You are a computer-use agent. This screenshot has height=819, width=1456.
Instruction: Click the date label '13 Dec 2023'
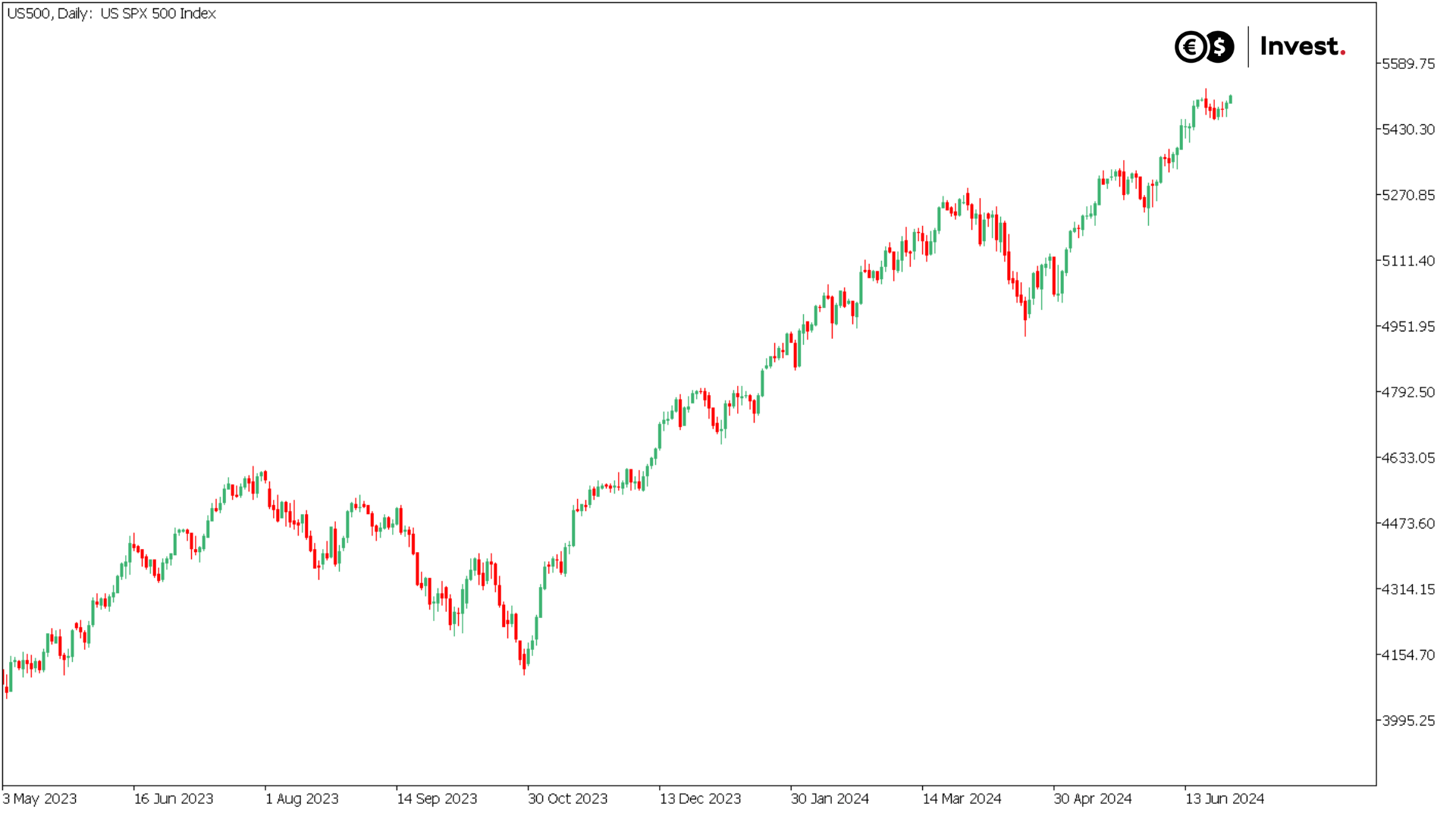(700, 799)
